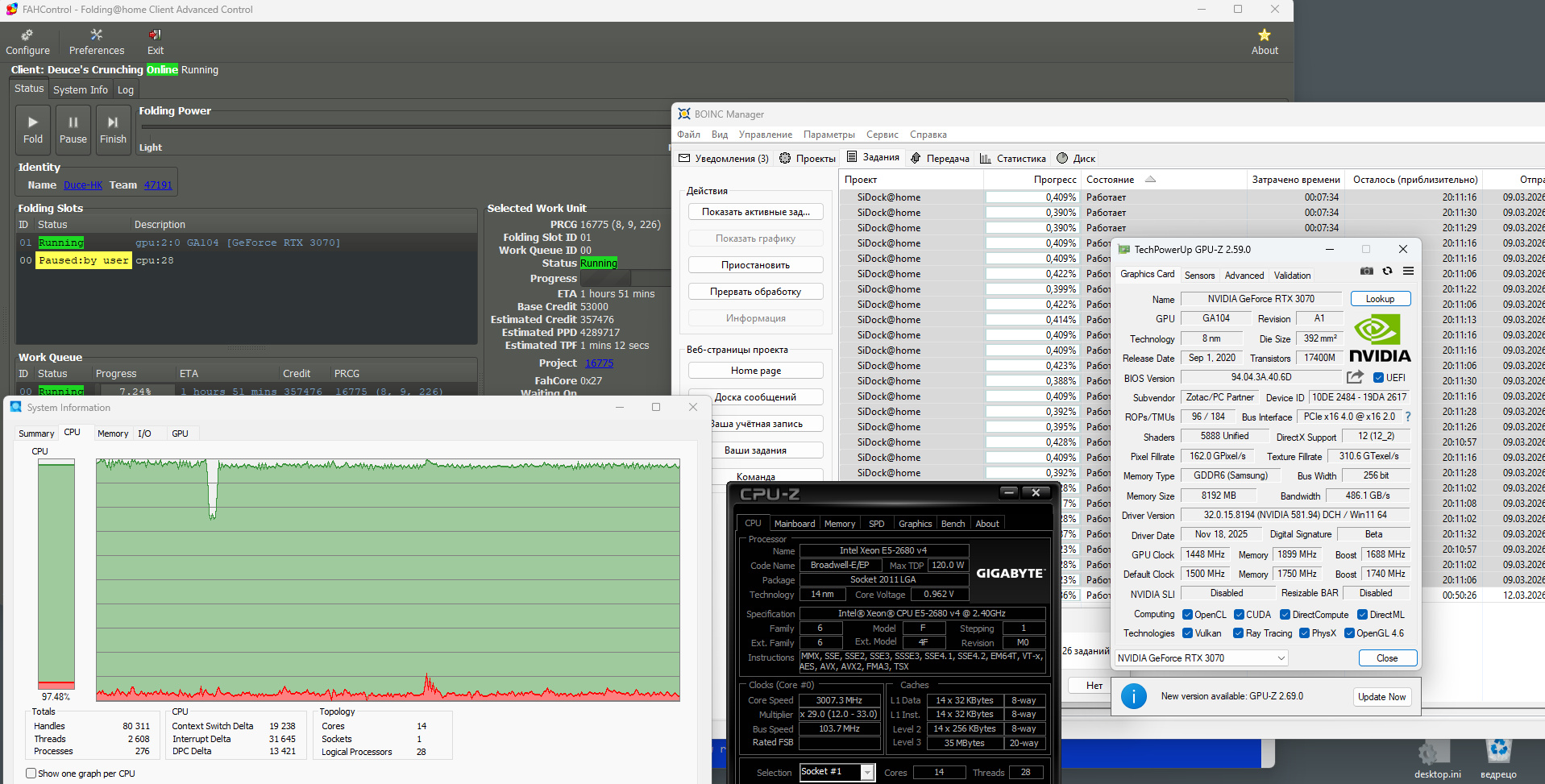Pause folding with the Pause button
This screenshot has height=784, width=1545.
point(73,130)
